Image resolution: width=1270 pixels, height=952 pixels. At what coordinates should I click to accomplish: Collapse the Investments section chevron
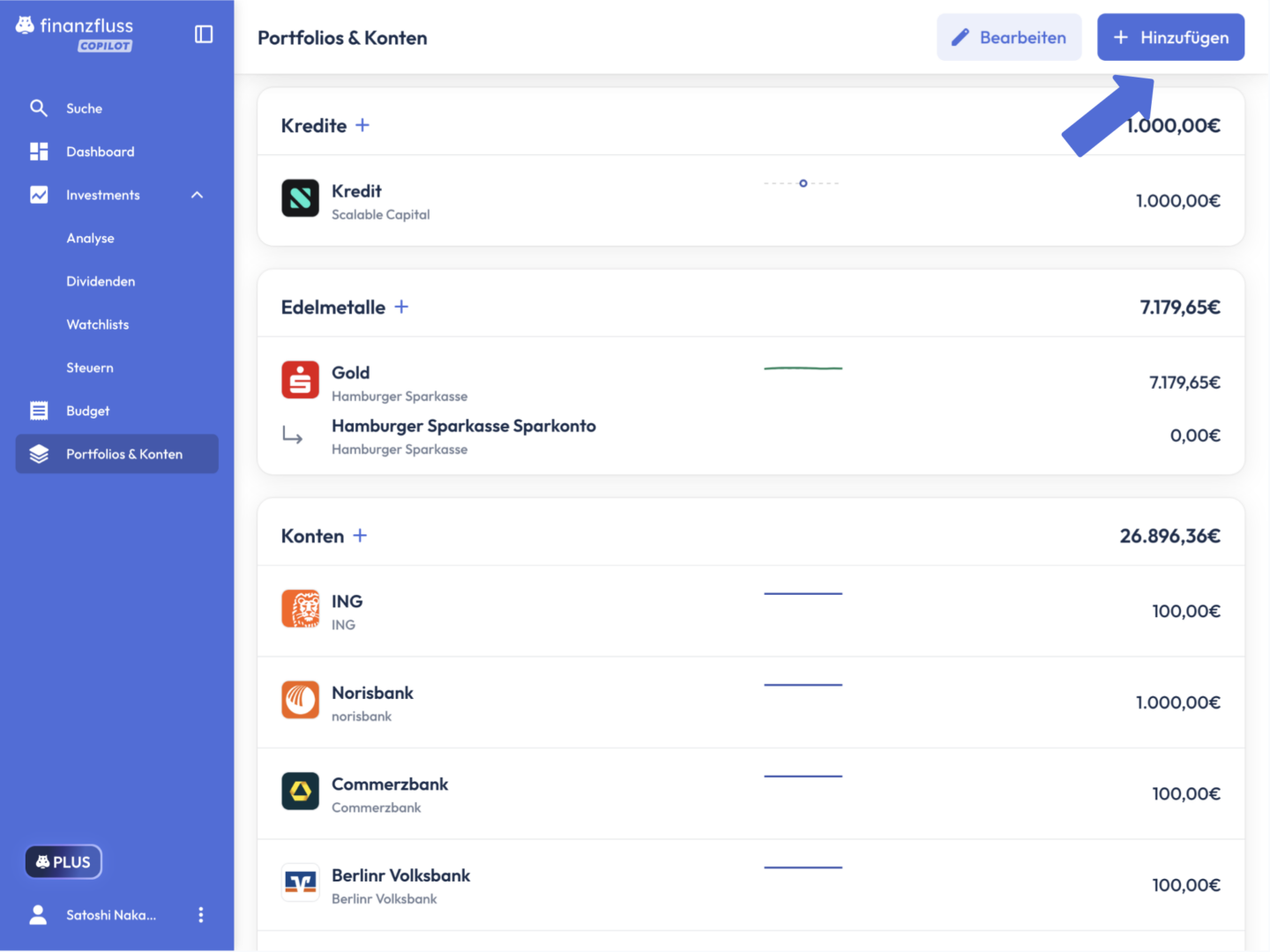[198, 195]
